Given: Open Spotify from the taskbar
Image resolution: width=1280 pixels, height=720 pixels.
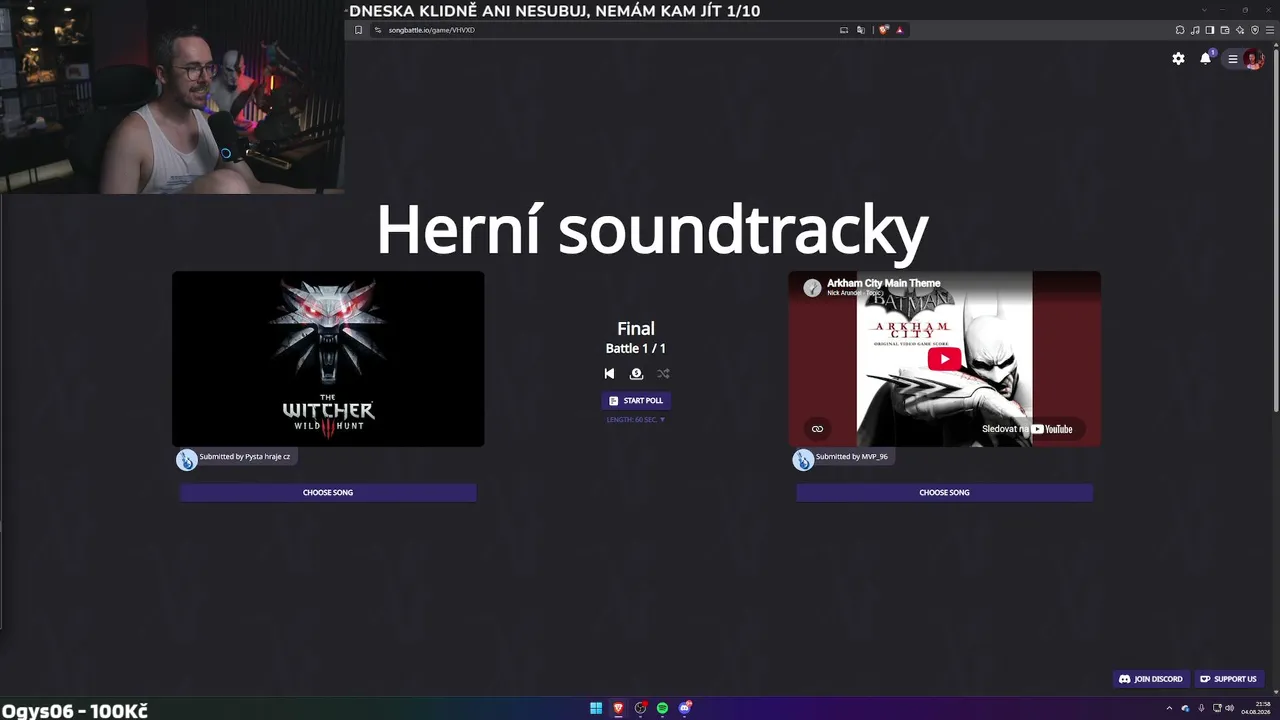Looking at the screenshot, I should (662, 708).
